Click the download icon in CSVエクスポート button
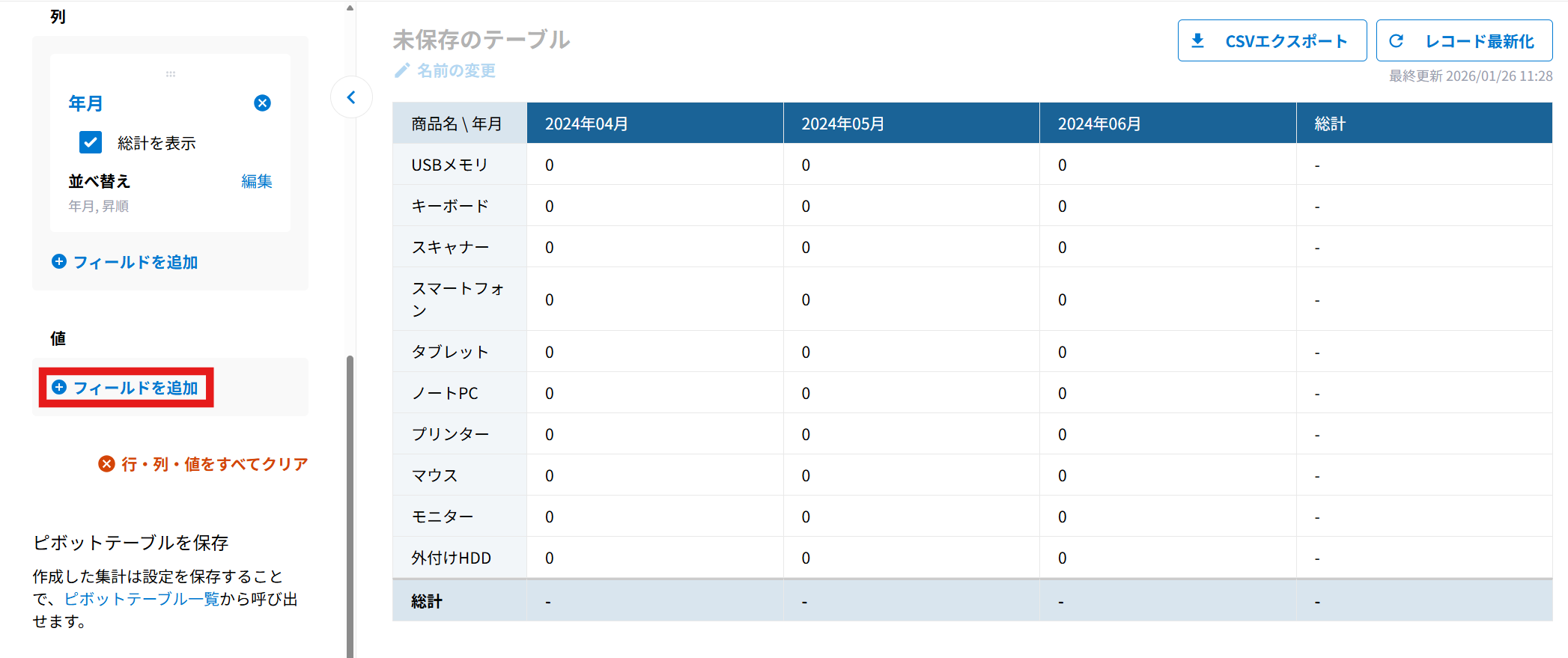Viewport: 1568px width, 658px height. click(1198, 40)
